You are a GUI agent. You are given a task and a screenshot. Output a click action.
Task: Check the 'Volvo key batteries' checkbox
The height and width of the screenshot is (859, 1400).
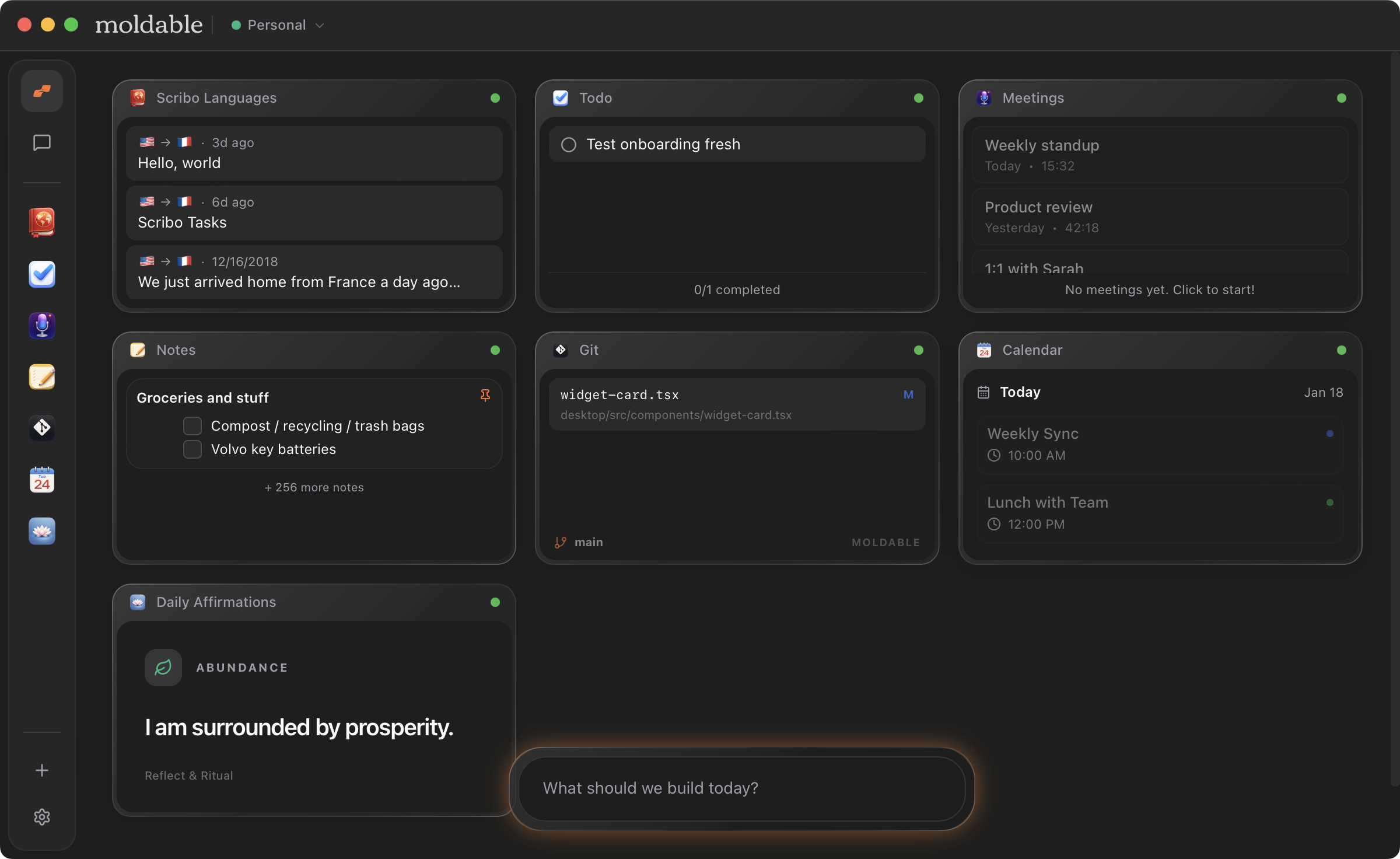192,449
